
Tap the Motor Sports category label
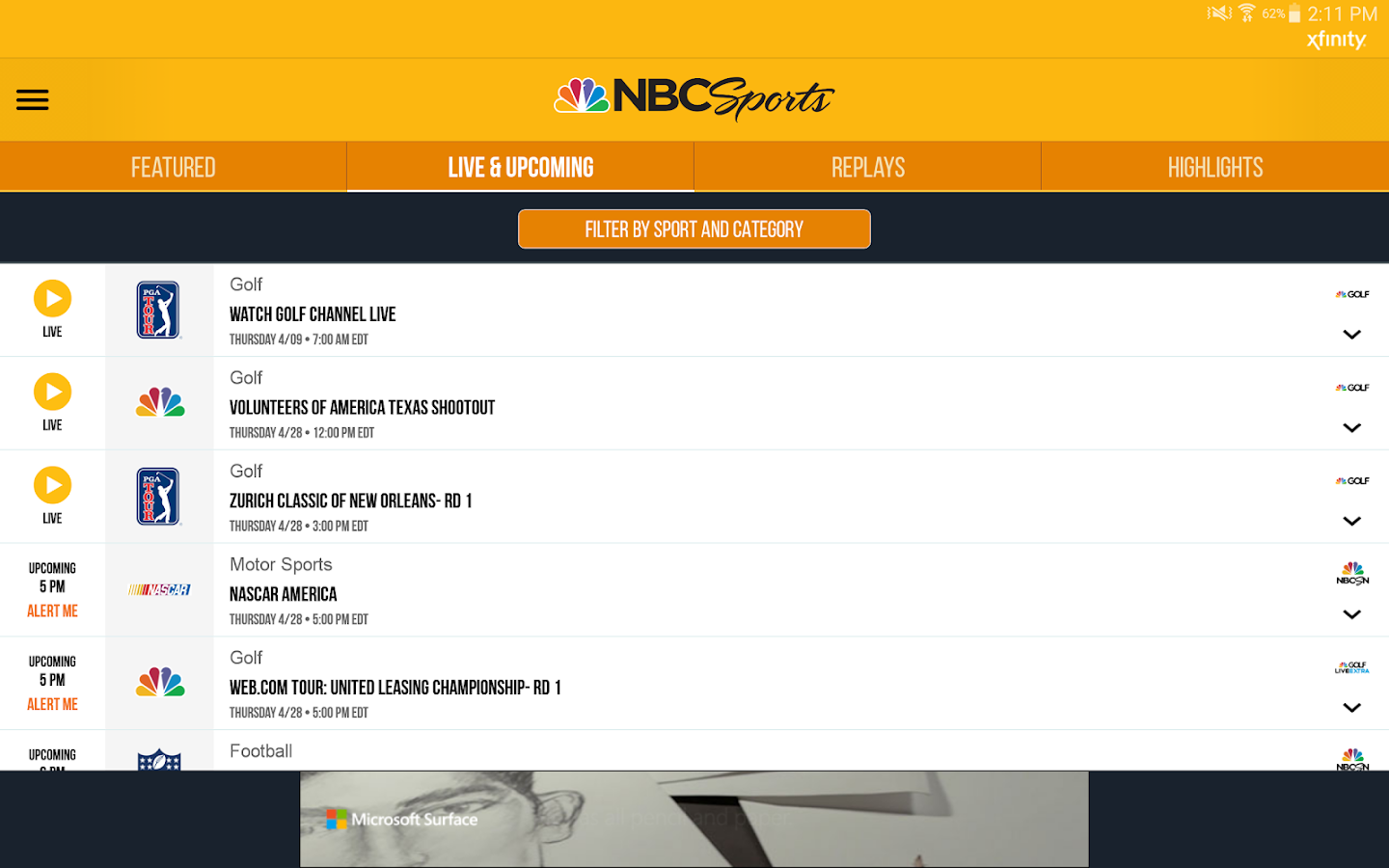pos(281,564)
